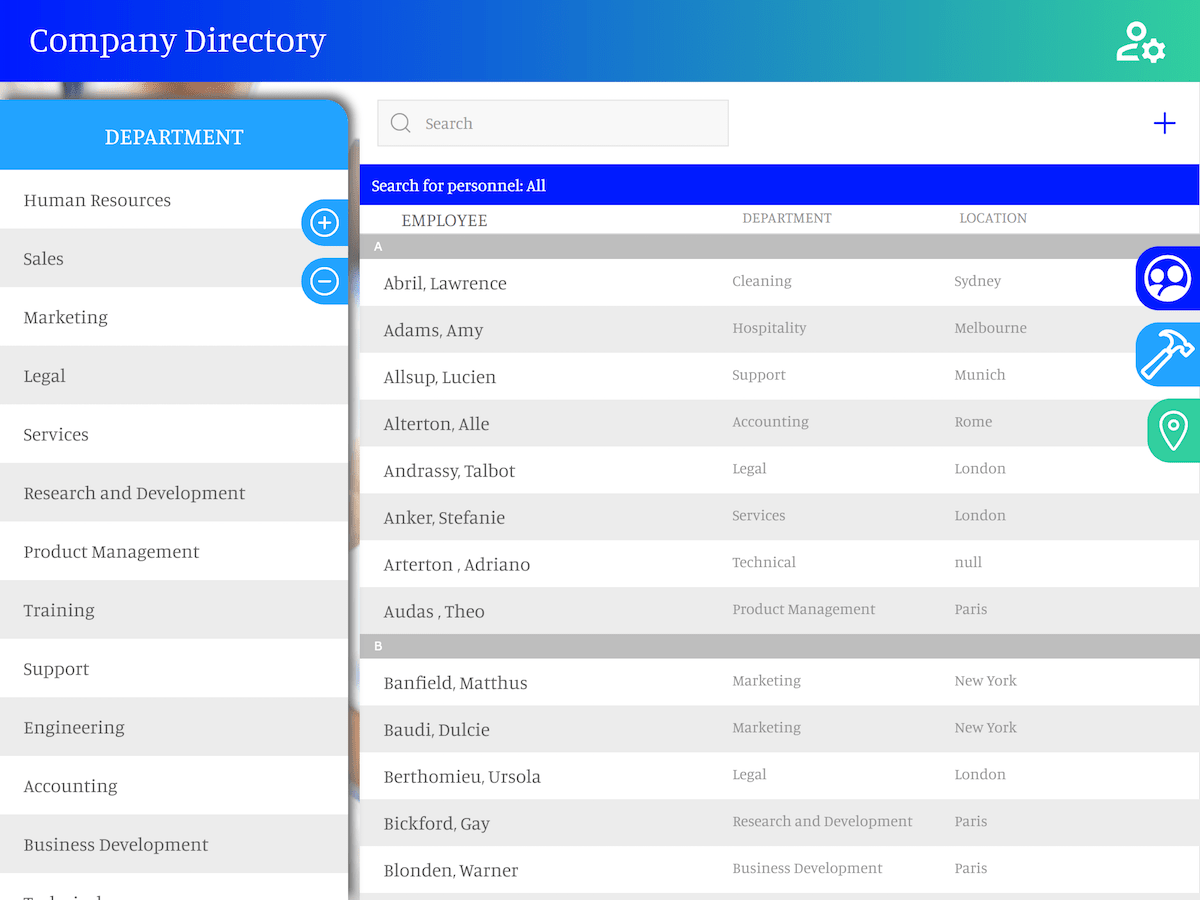
Task: Click Hospitality in Adams row
Action: click(x=769, y=328)
